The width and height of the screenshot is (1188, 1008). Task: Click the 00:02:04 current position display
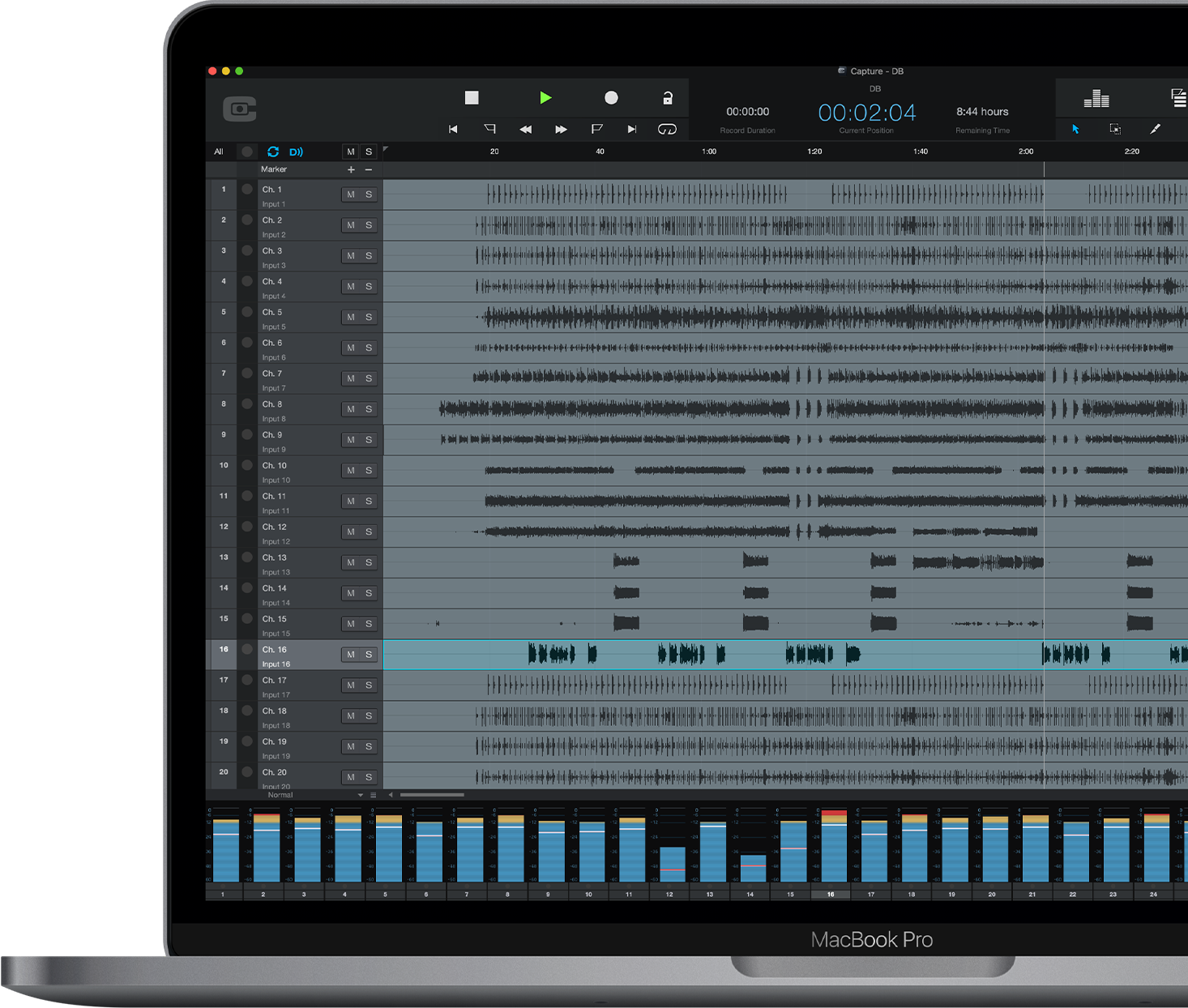tap(867, 113)
